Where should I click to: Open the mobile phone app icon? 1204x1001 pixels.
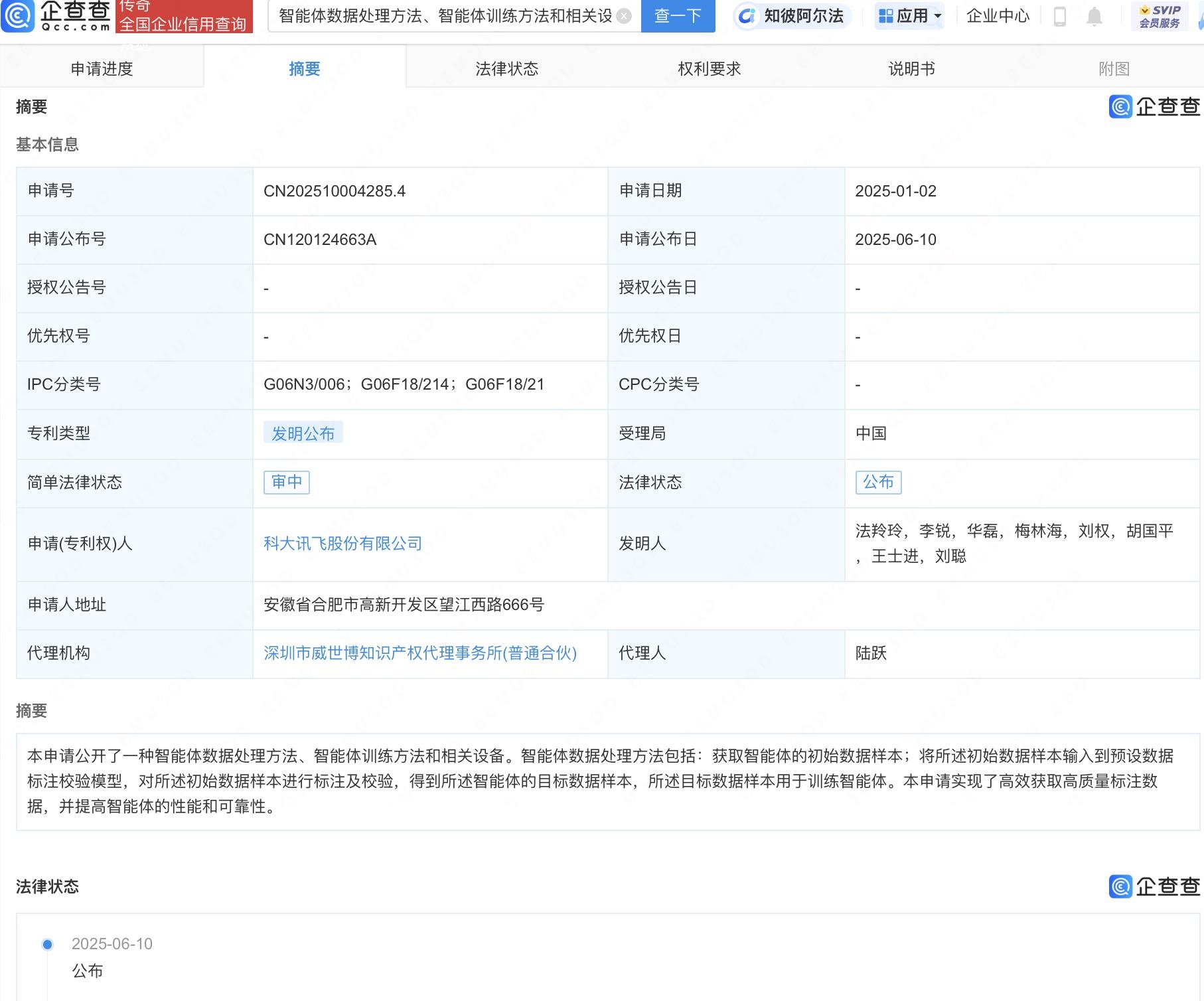(x=1060, y=16)
